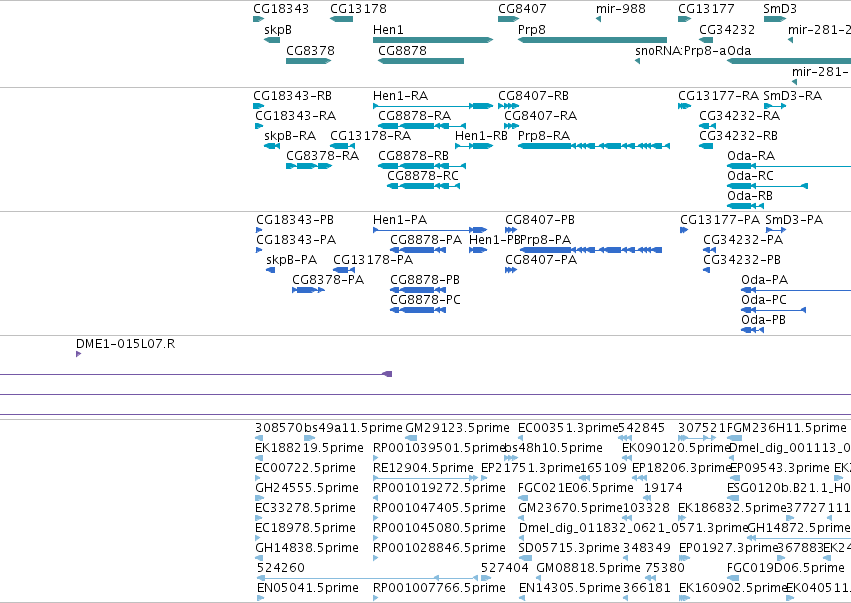
Task: Click the Hen1-PA protein label
Action: (x=400, y=220)
